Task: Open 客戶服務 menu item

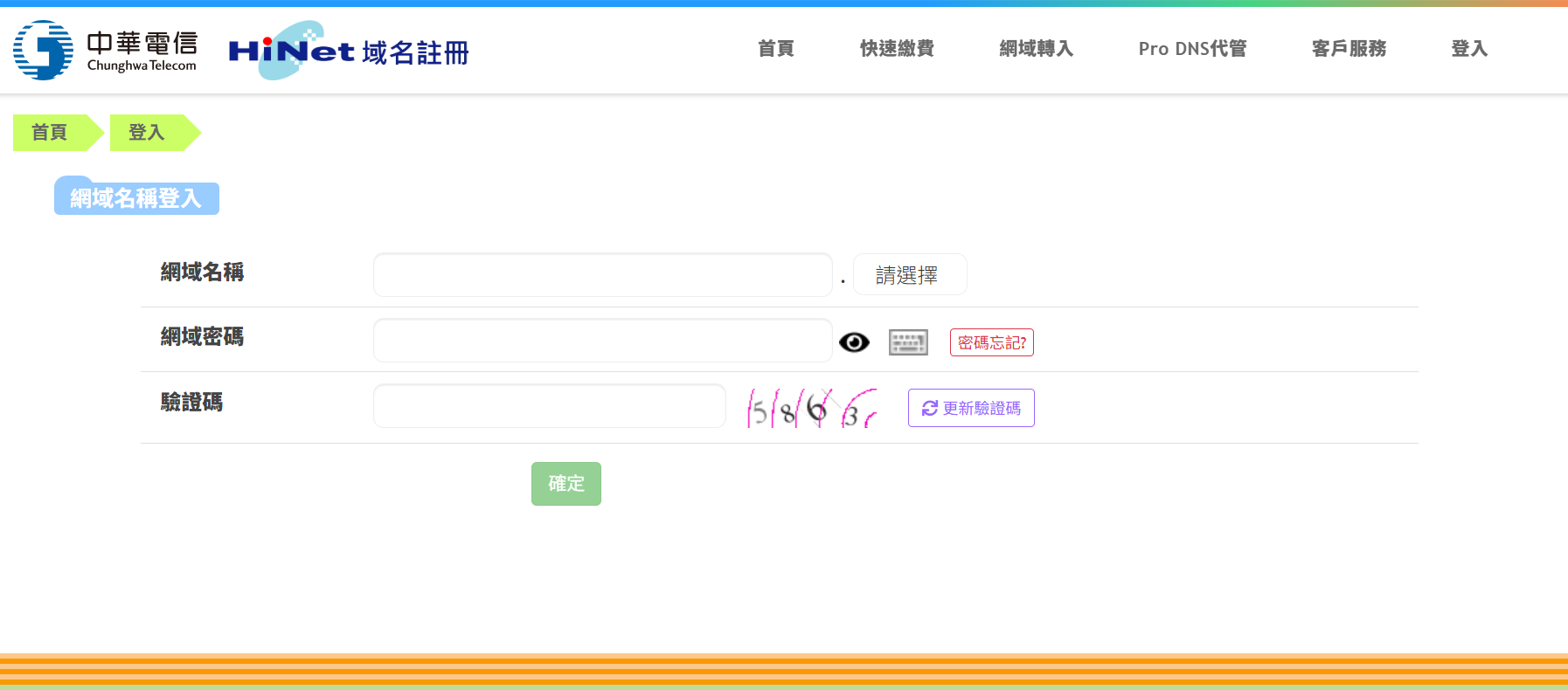Action: (1349, 49)
